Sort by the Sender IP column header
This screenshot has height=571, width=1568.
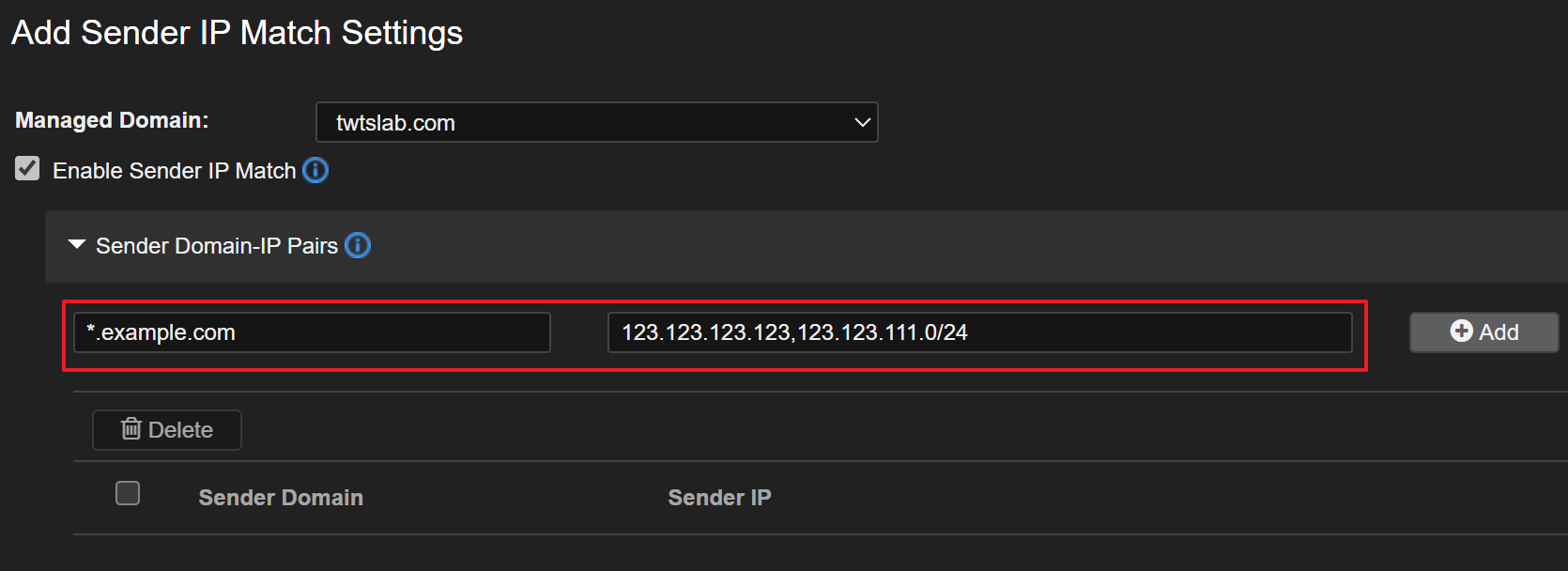719,498
